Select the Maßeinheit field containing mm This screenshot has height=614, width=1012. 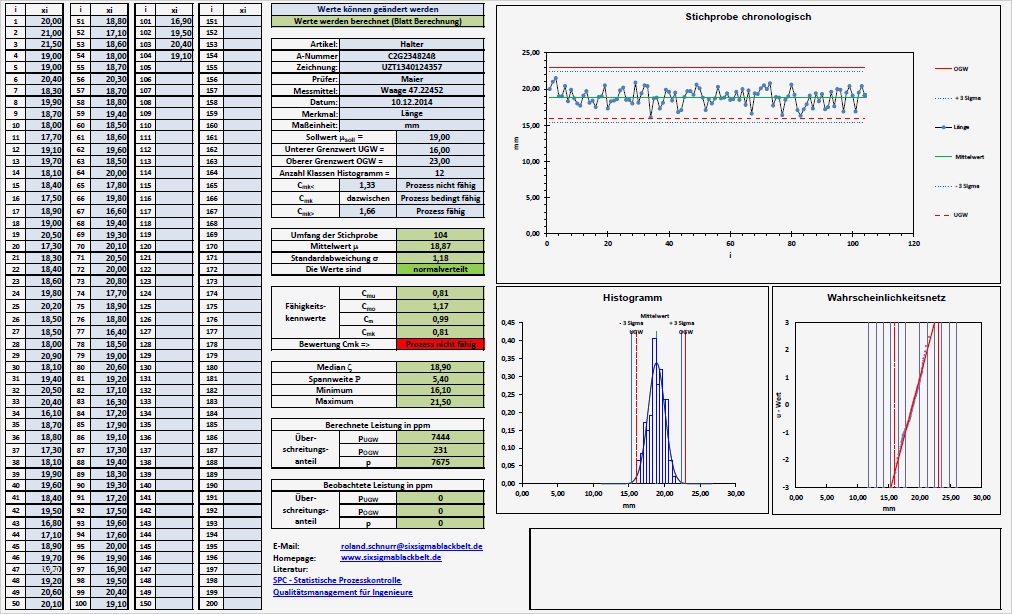411,125
